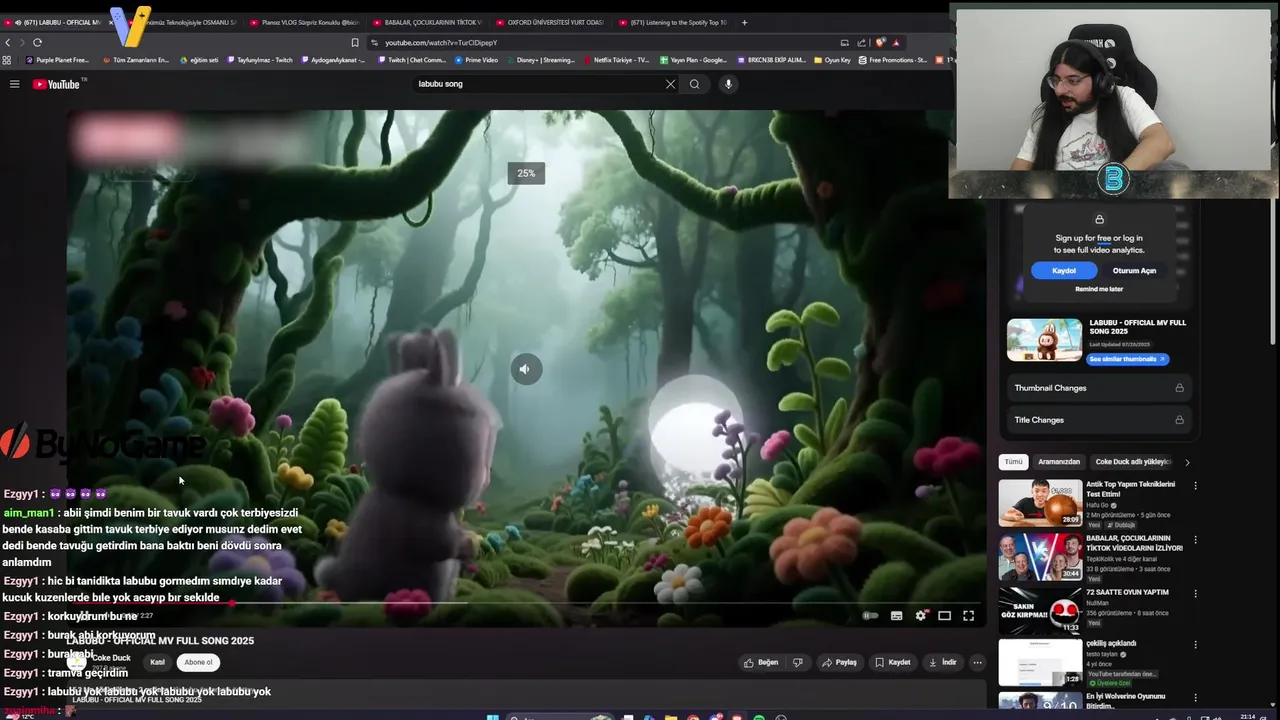Image resolution: width=1280 pixels, height=720 pixels.
Task: Click 'Remind me later' link
Action: pos(1099,289)
